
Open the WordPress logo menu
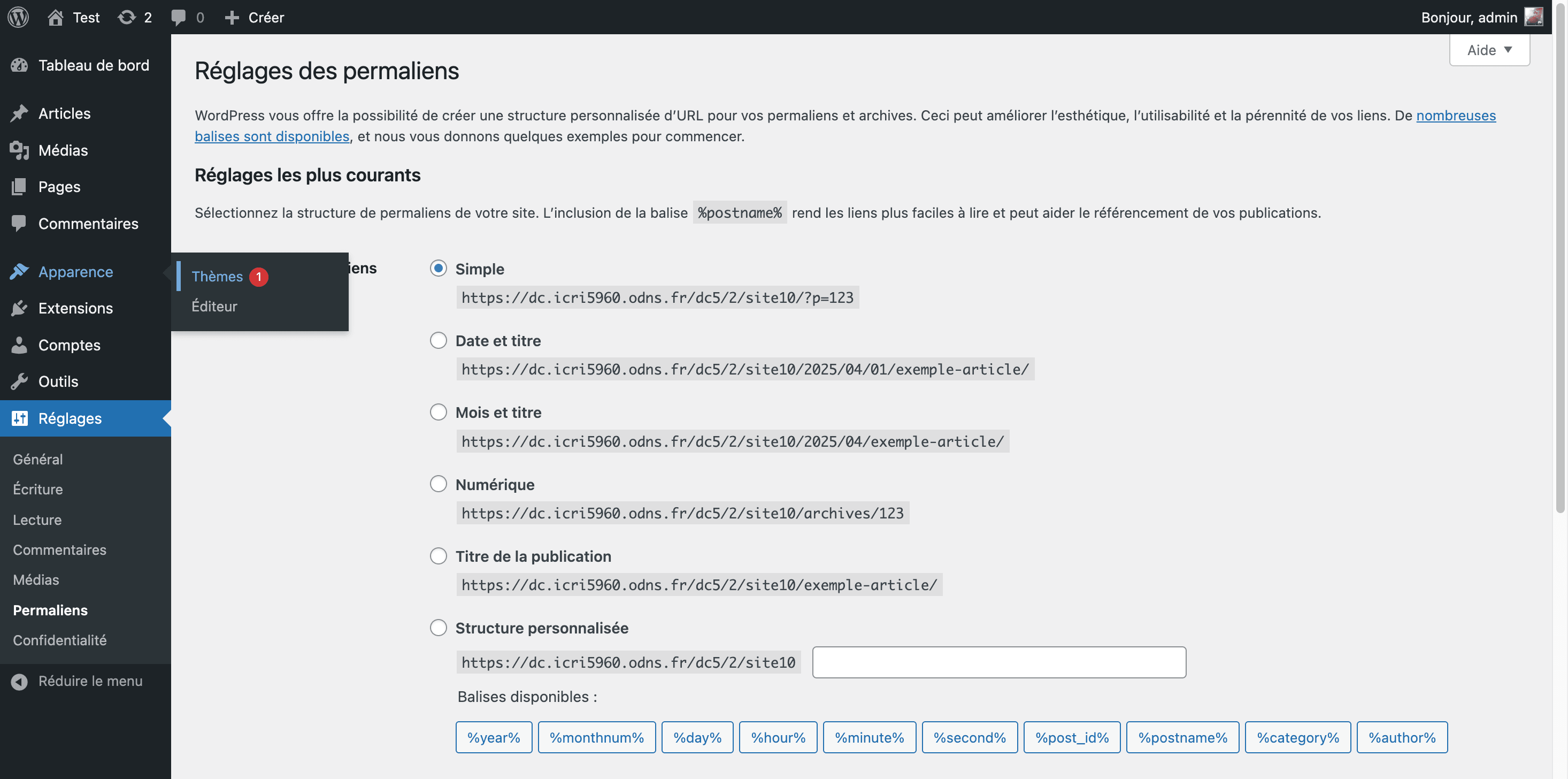(18, 17)
